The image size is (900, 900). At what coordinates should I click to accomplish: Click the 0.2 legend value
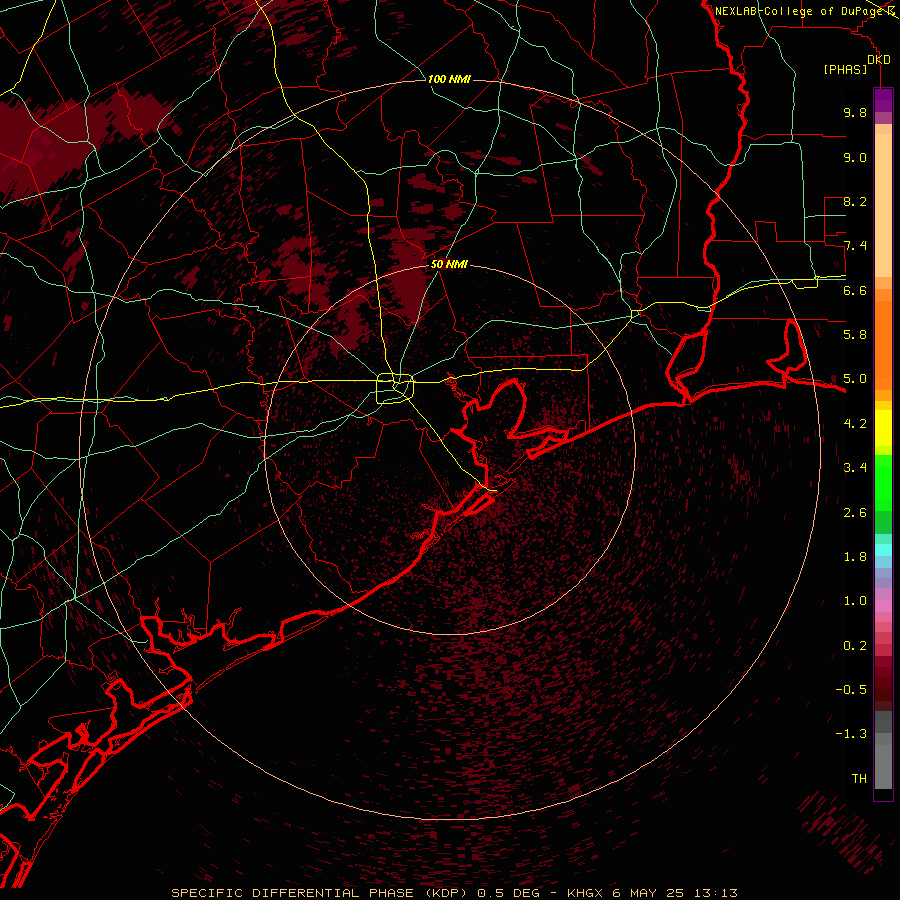pyautogui.click(x=855, y=645)
